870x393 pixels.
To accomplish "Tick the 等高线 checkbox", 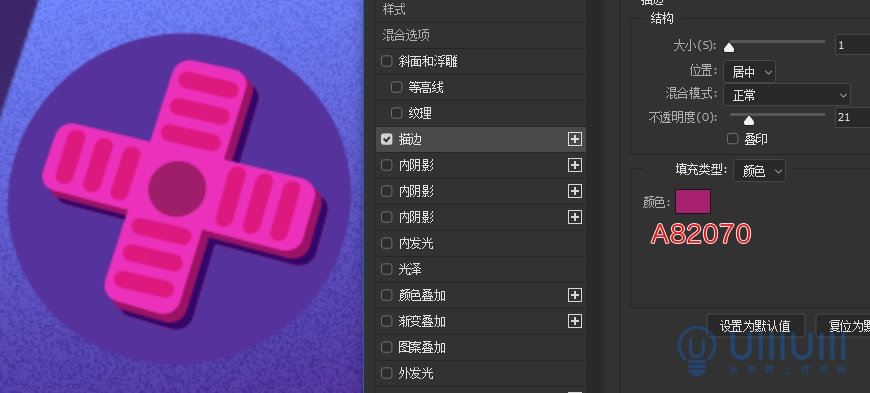I will [396, 87].
